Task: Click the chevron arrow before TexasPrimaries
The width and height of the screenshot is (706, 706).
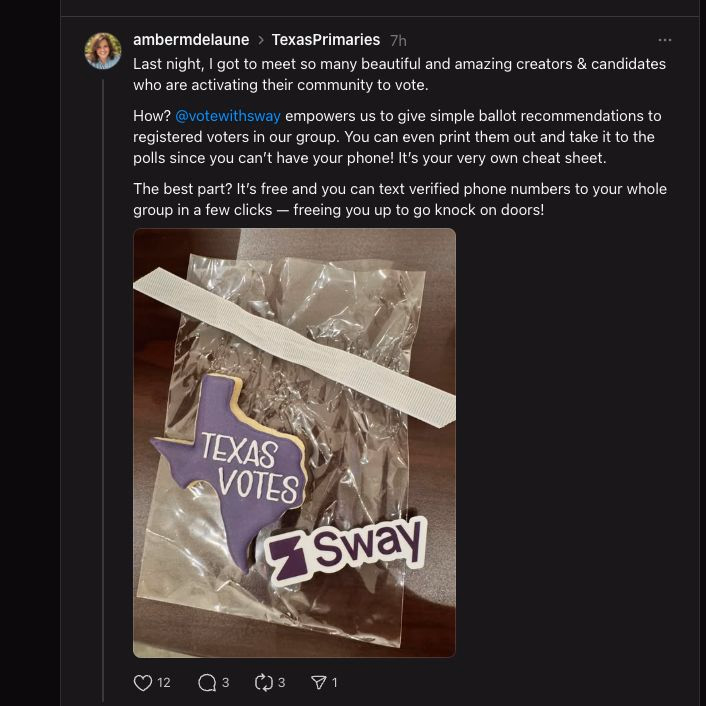Action: 261,41
